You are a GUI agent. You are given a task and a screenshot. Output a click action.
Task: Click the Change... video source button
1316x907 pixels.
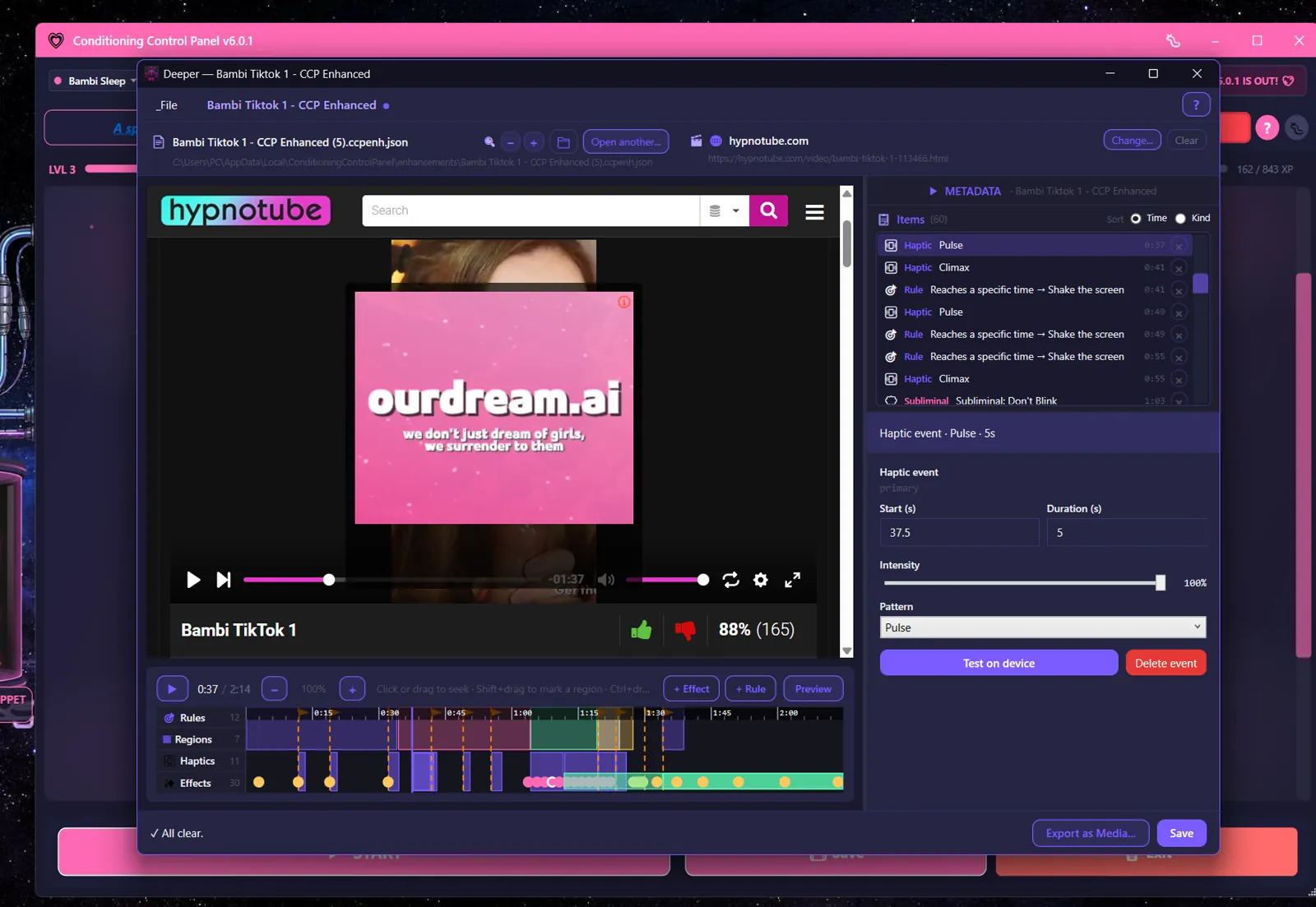pyautogui.click(x=1132, y=141)
